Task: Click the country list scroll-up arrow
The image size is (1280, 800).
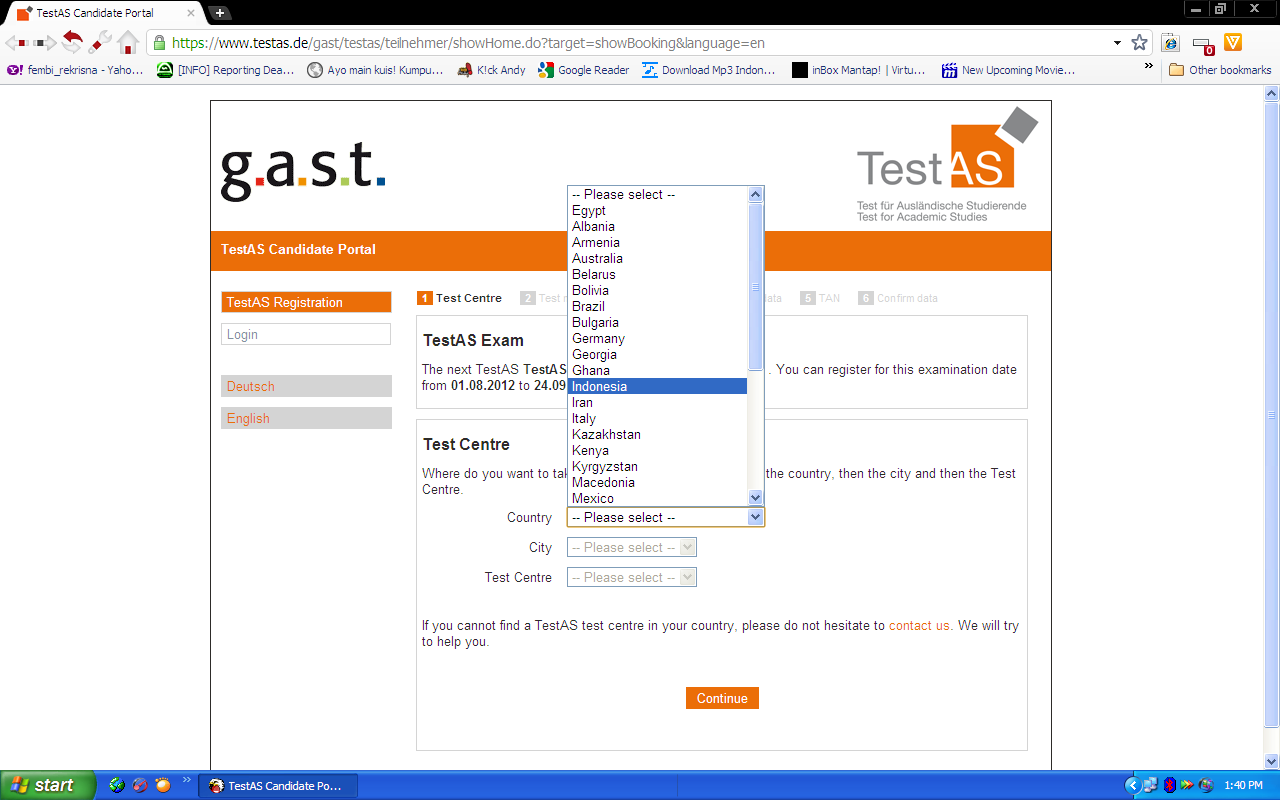Action: point(756,195)
